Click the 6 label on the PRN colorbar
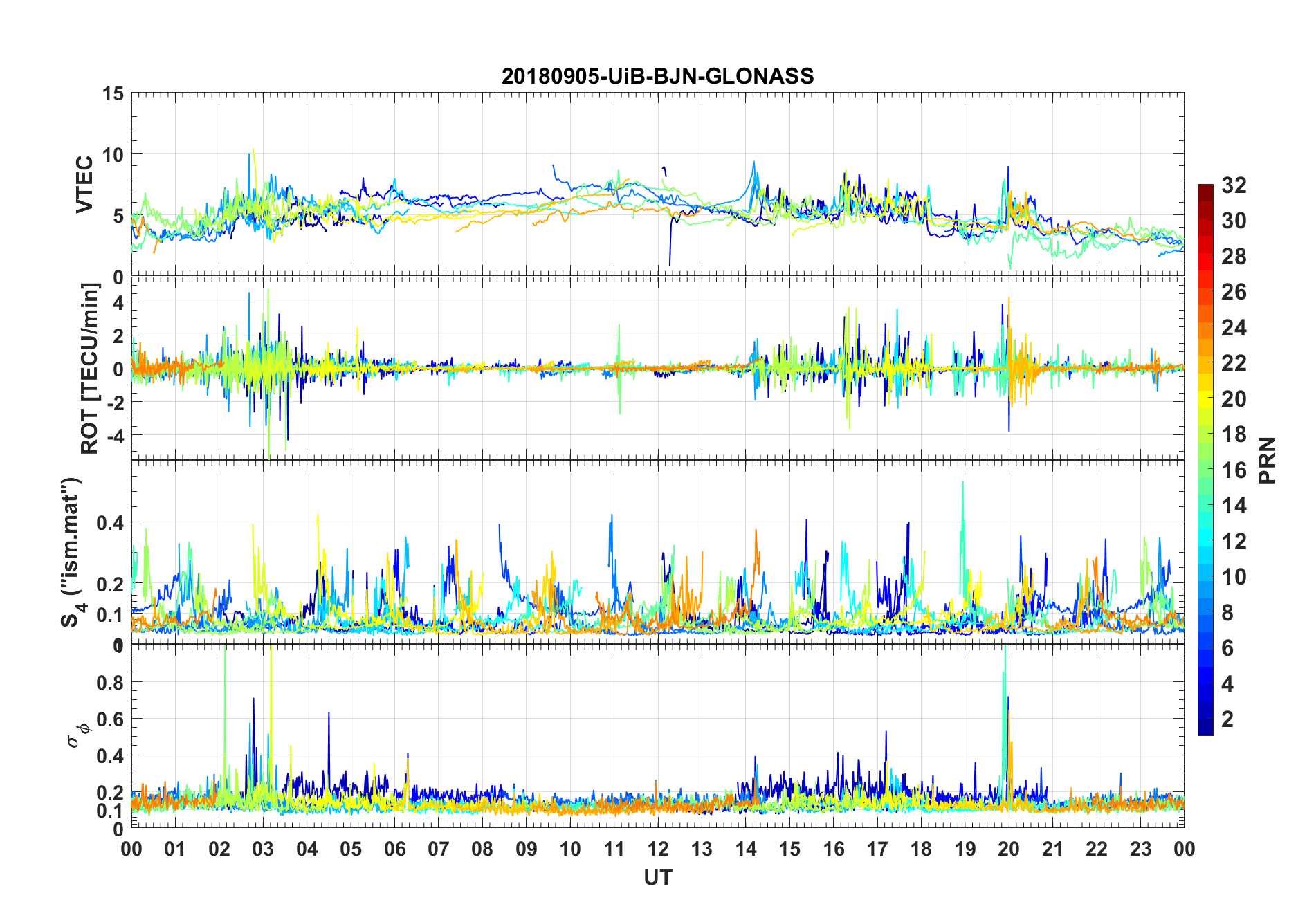This screenshot has width=1316, height=920. coord(1228,647)
